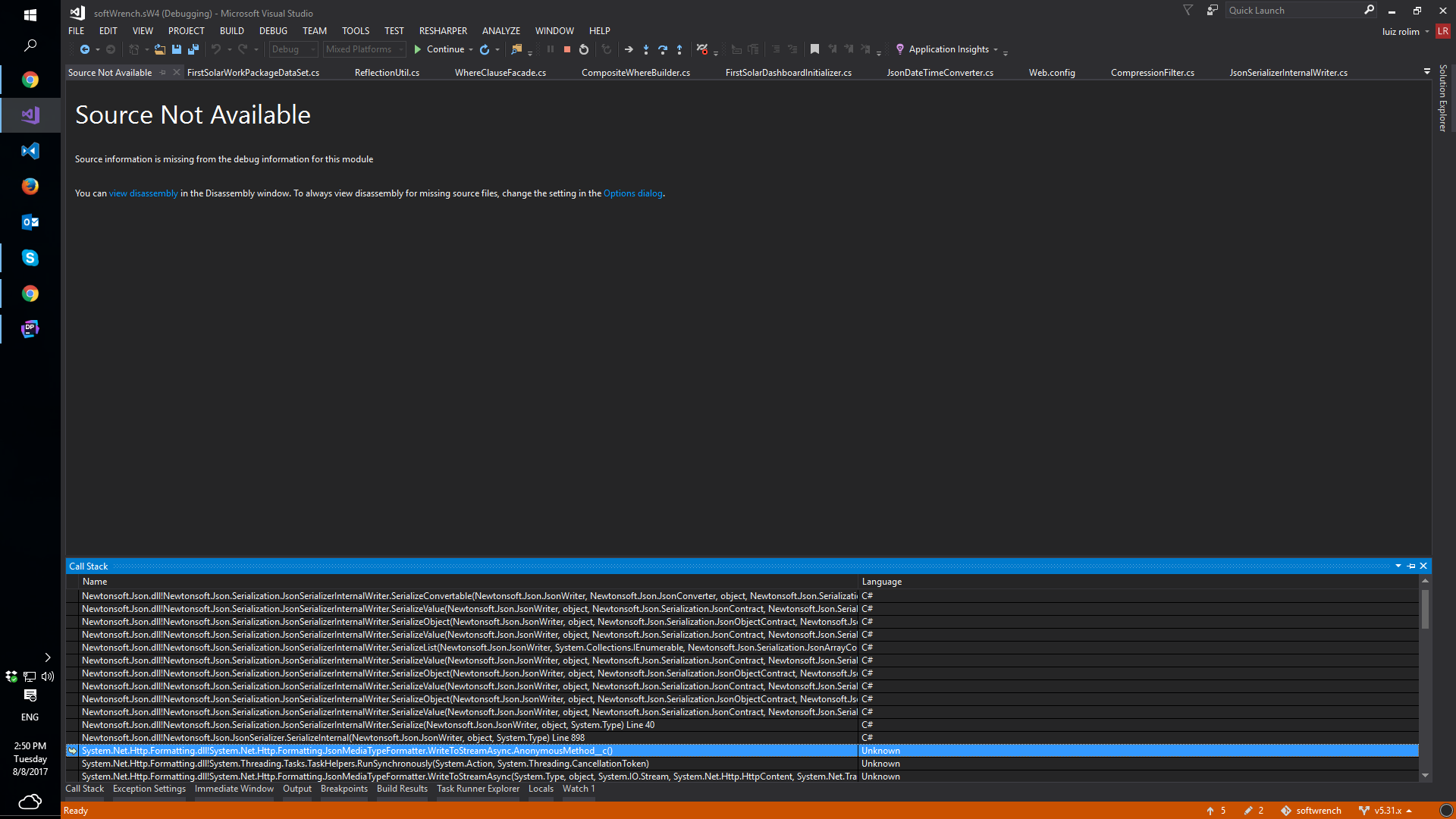Open the Application Insights dropdown
The width and height of the screenshot is (1456, 819).
click(949, 49)
